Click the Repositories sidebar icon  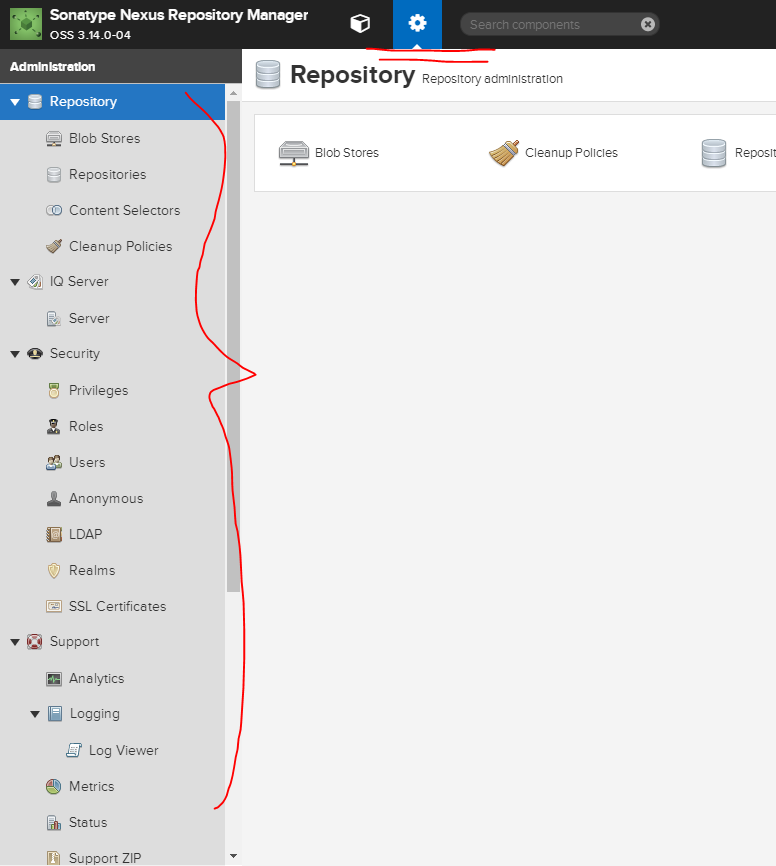(x=54, y=175)
